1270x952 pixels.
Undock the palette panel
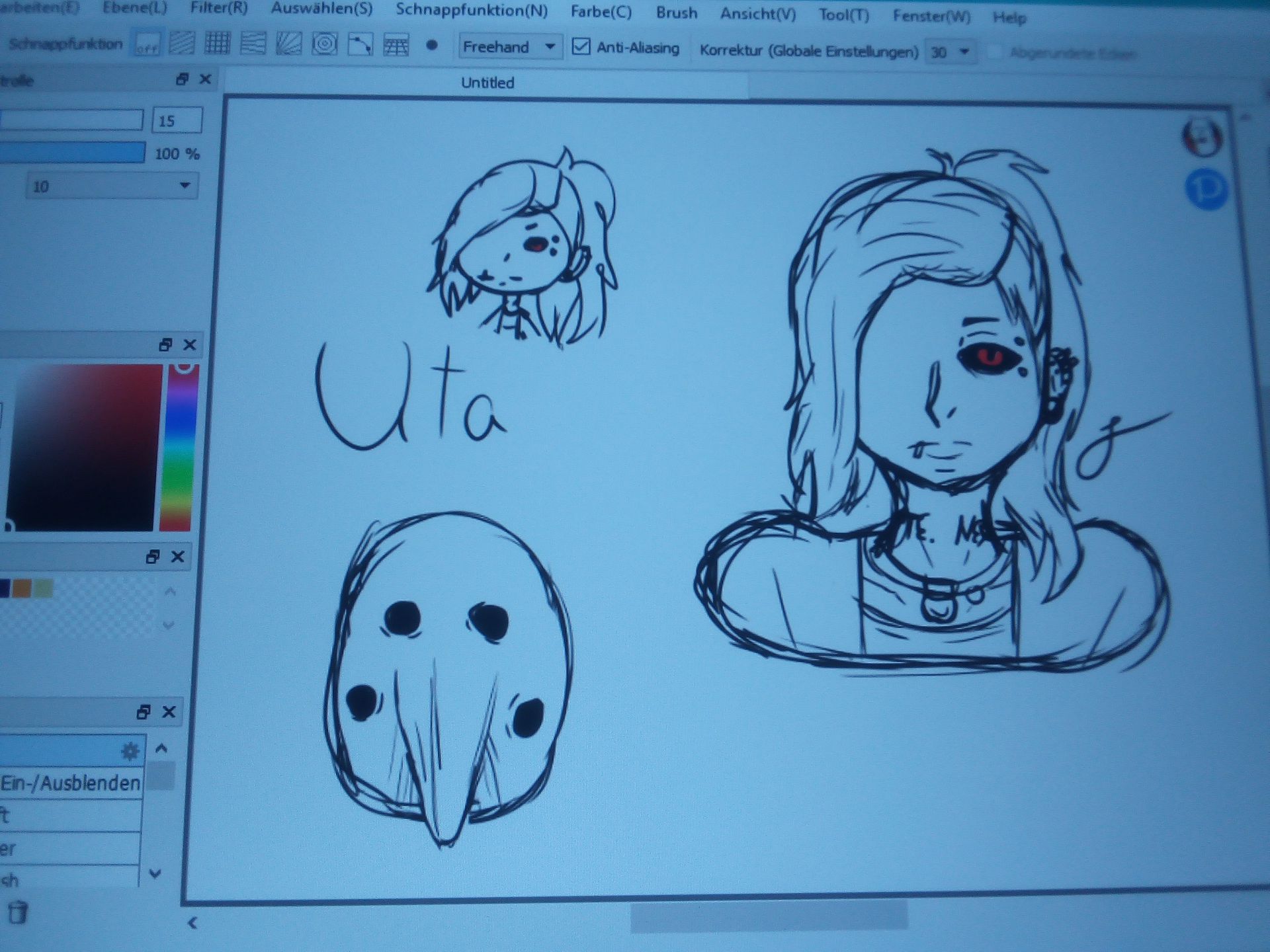pyautogui.click(x=153, y=557)
